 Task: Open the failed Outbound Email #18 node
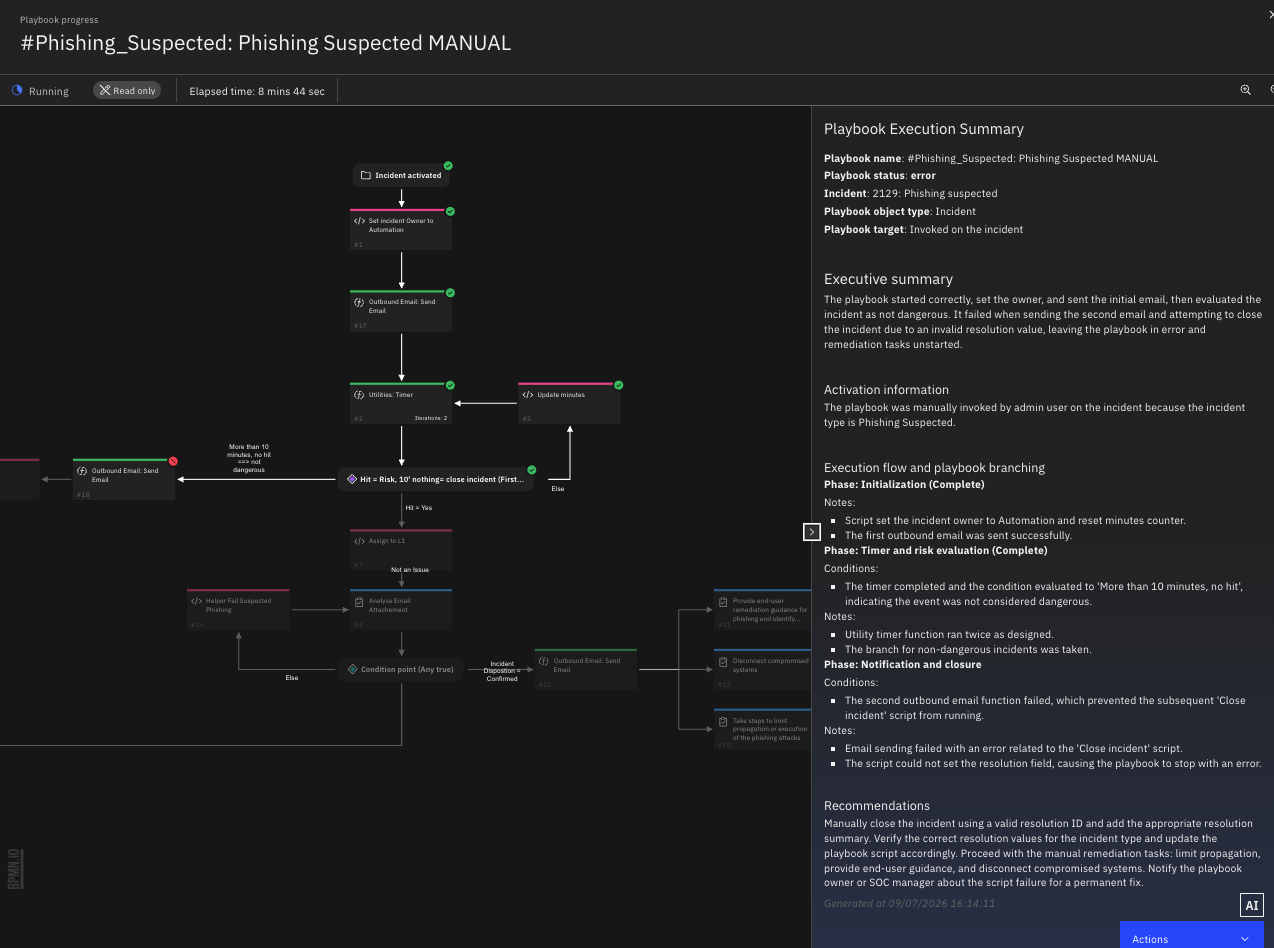(124, 480)
